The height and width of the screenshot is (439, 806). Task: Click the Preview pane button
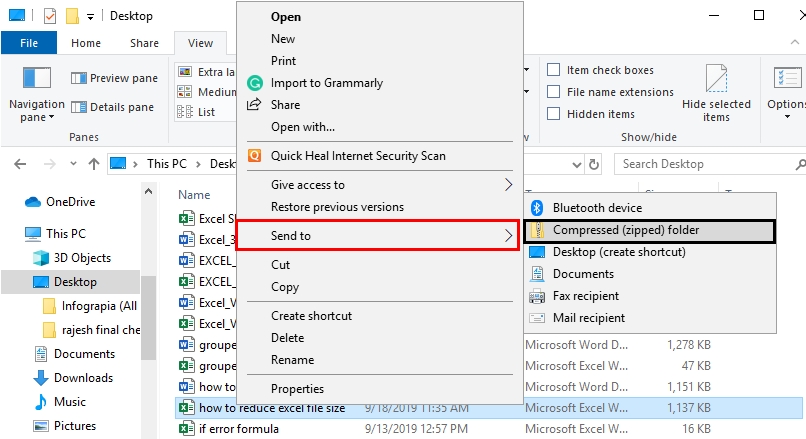(x=114, y=78)
